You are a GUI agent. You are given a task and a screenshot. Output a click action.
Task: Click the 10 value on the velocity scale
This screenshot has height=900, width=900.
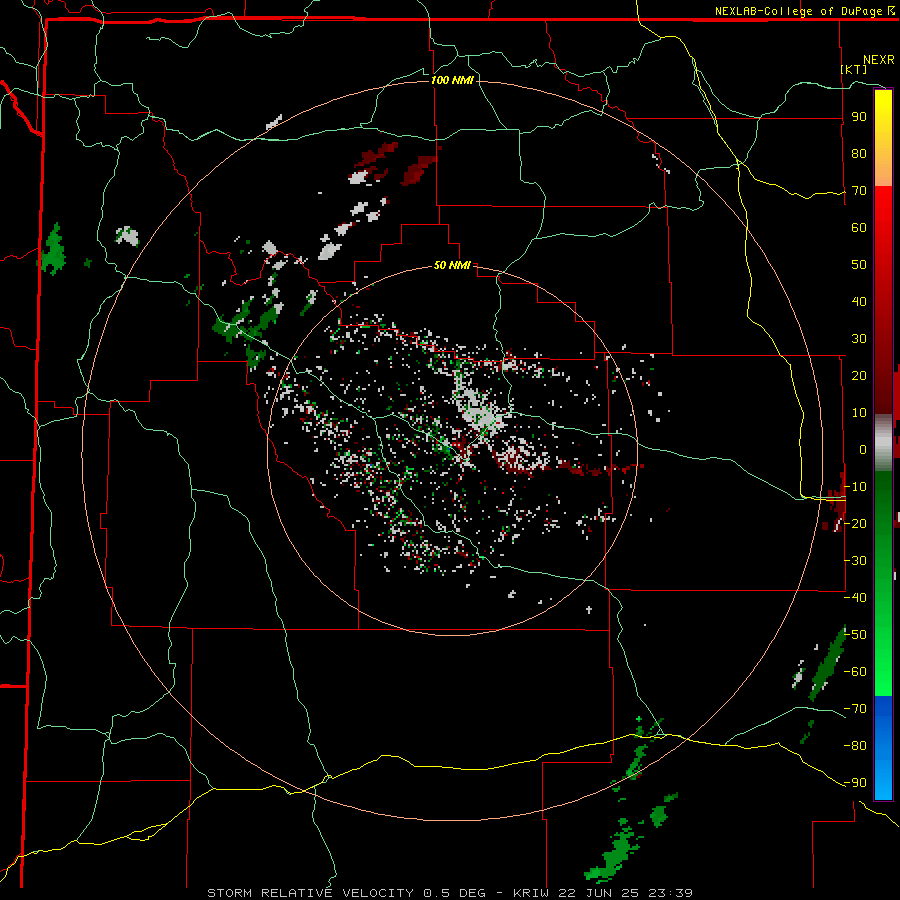click(859, 413)
